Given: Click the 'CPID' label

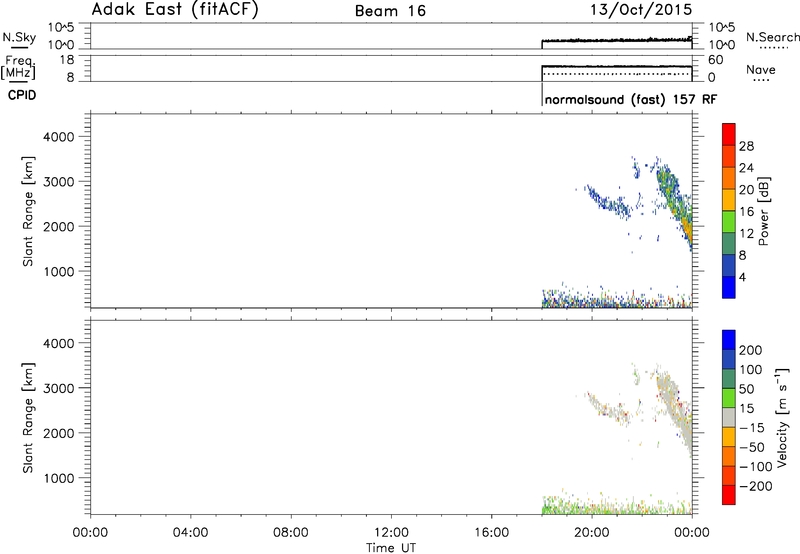Looking at the screenshot, I should (22, 95).
